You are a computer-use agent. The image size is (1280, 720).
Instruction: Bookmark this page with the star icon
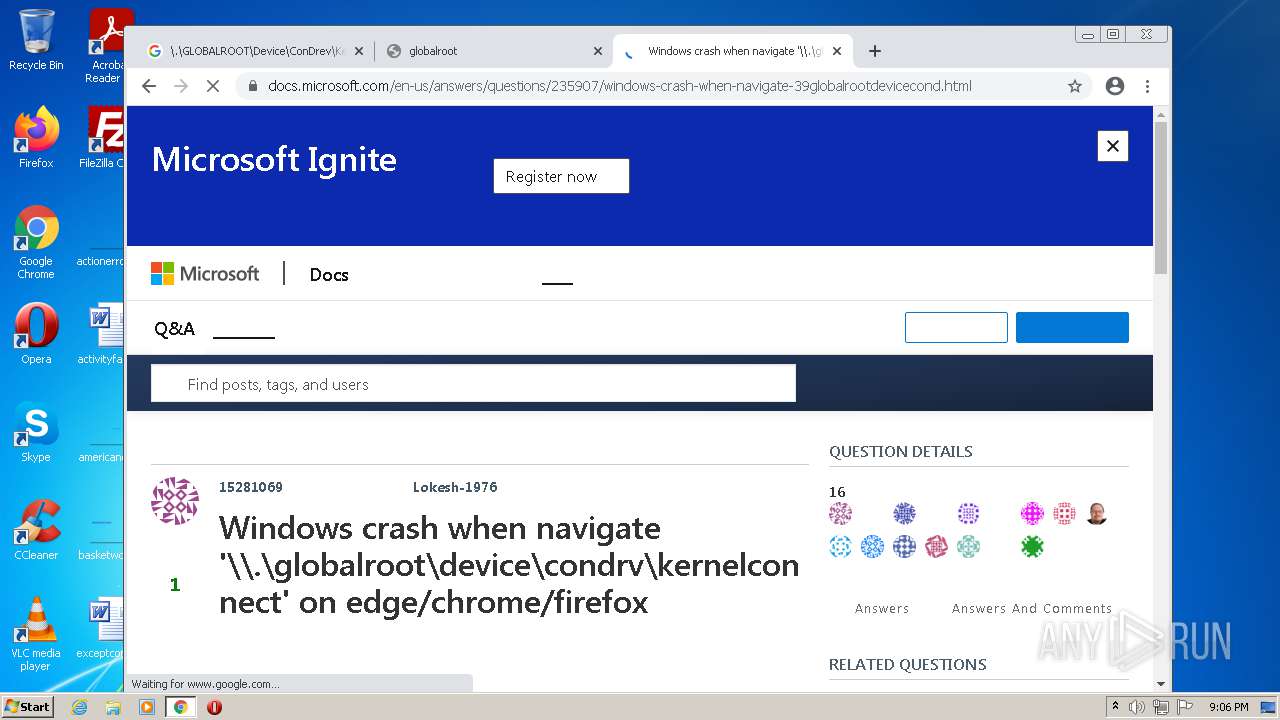(x=1075, y=86)
